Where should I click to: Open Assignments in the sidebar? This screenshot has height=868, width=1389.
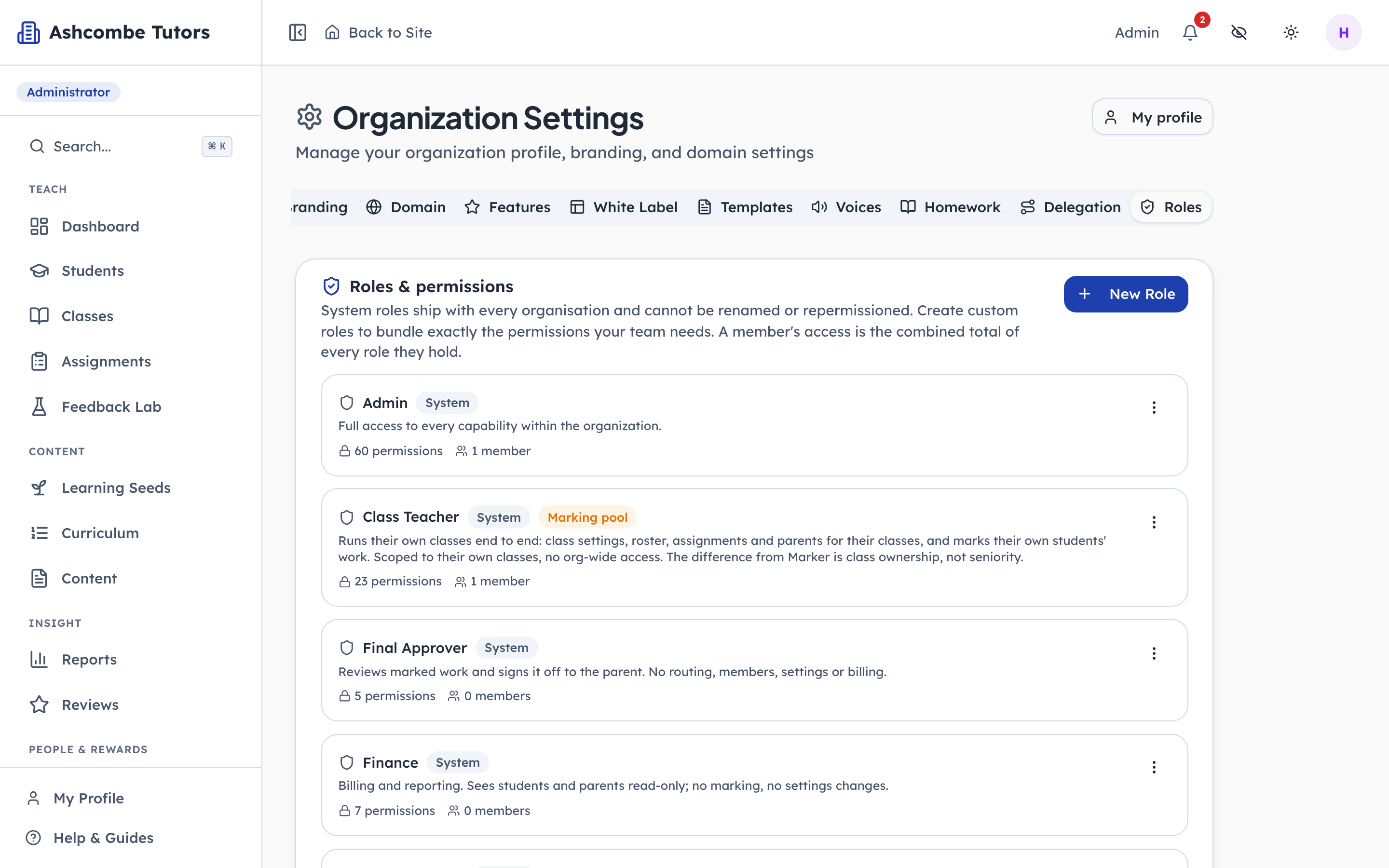point(131,362)
